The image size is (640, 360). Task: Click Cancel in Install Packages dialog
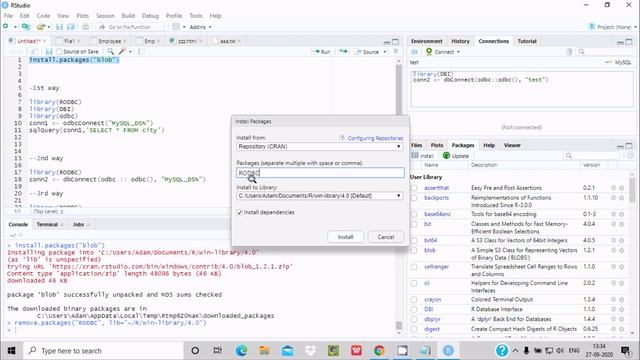[386, 237]
